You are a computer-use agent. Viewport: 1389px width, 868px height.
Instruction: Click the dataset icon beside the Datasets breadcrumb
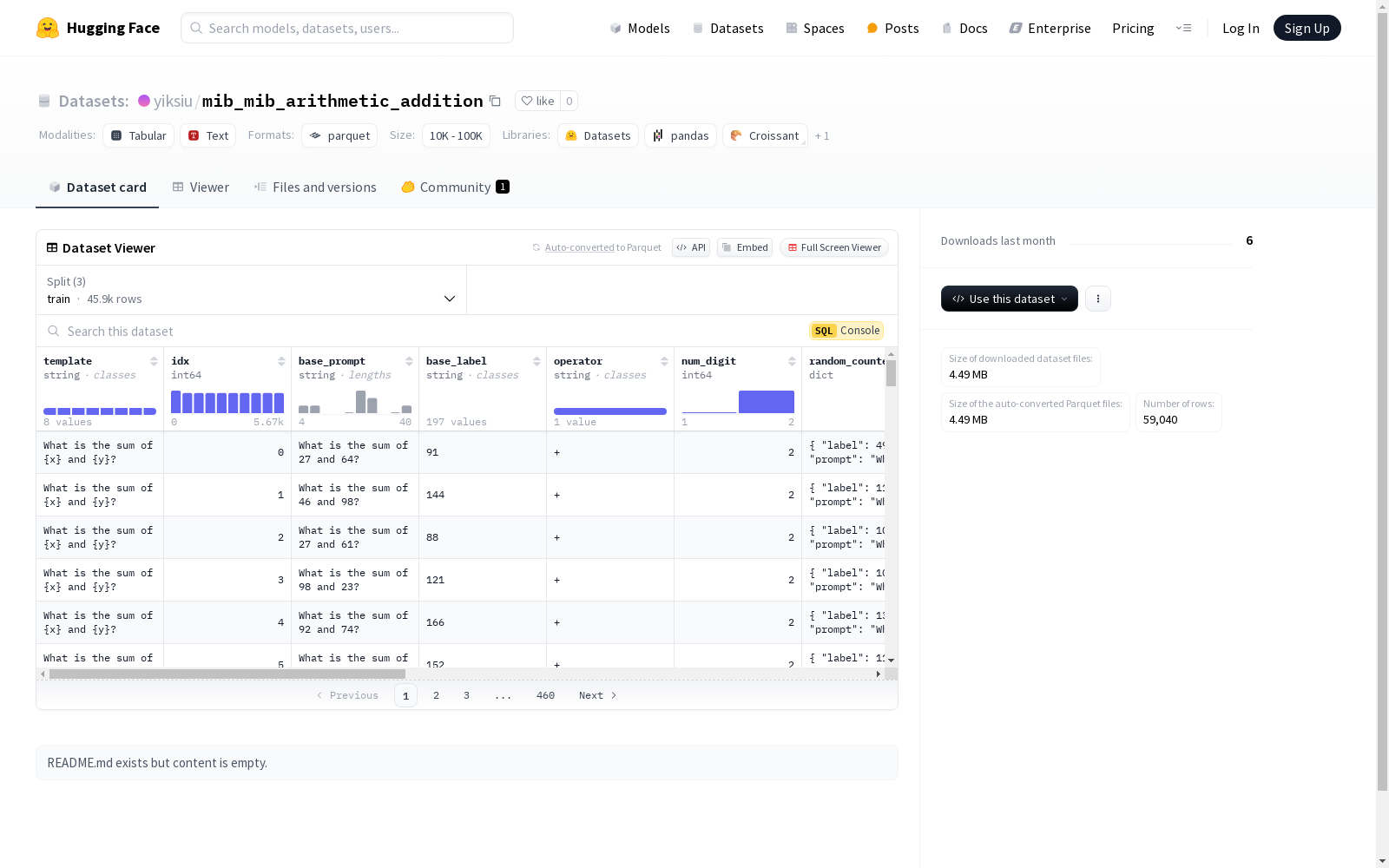(44, 102)
